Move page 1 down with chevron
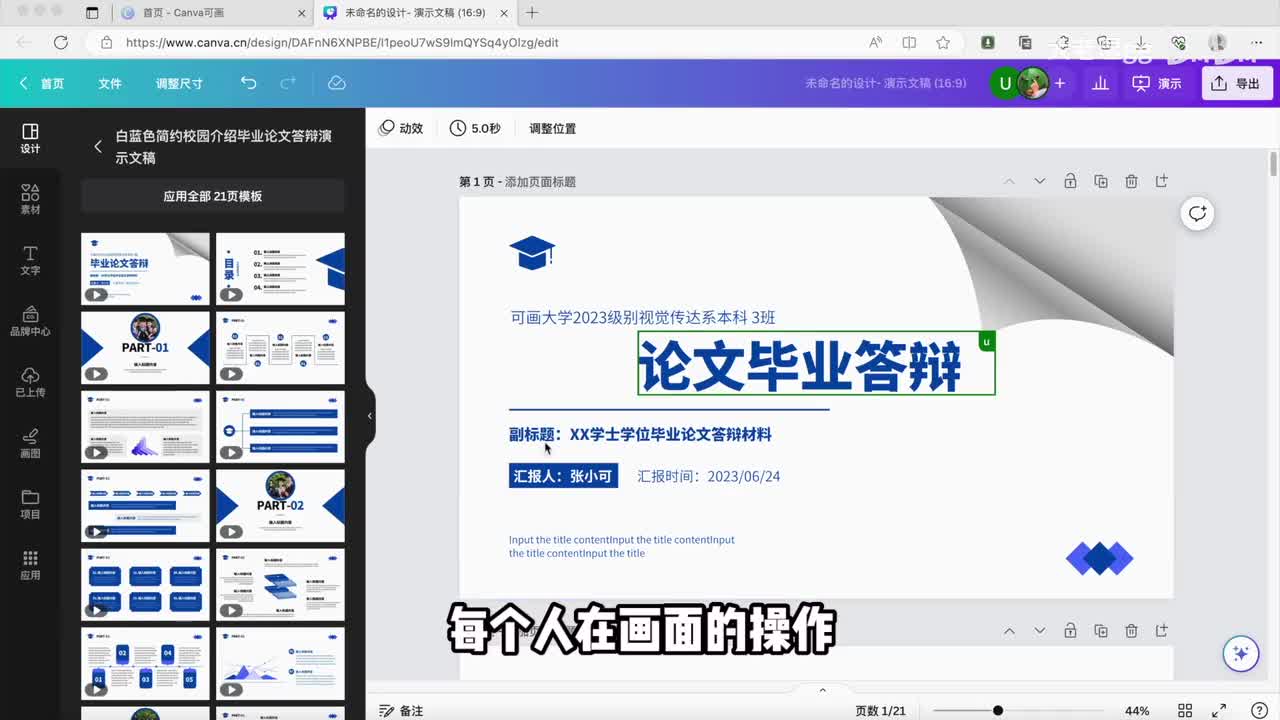This screenshot has height=720, width=1280. 1039,181
